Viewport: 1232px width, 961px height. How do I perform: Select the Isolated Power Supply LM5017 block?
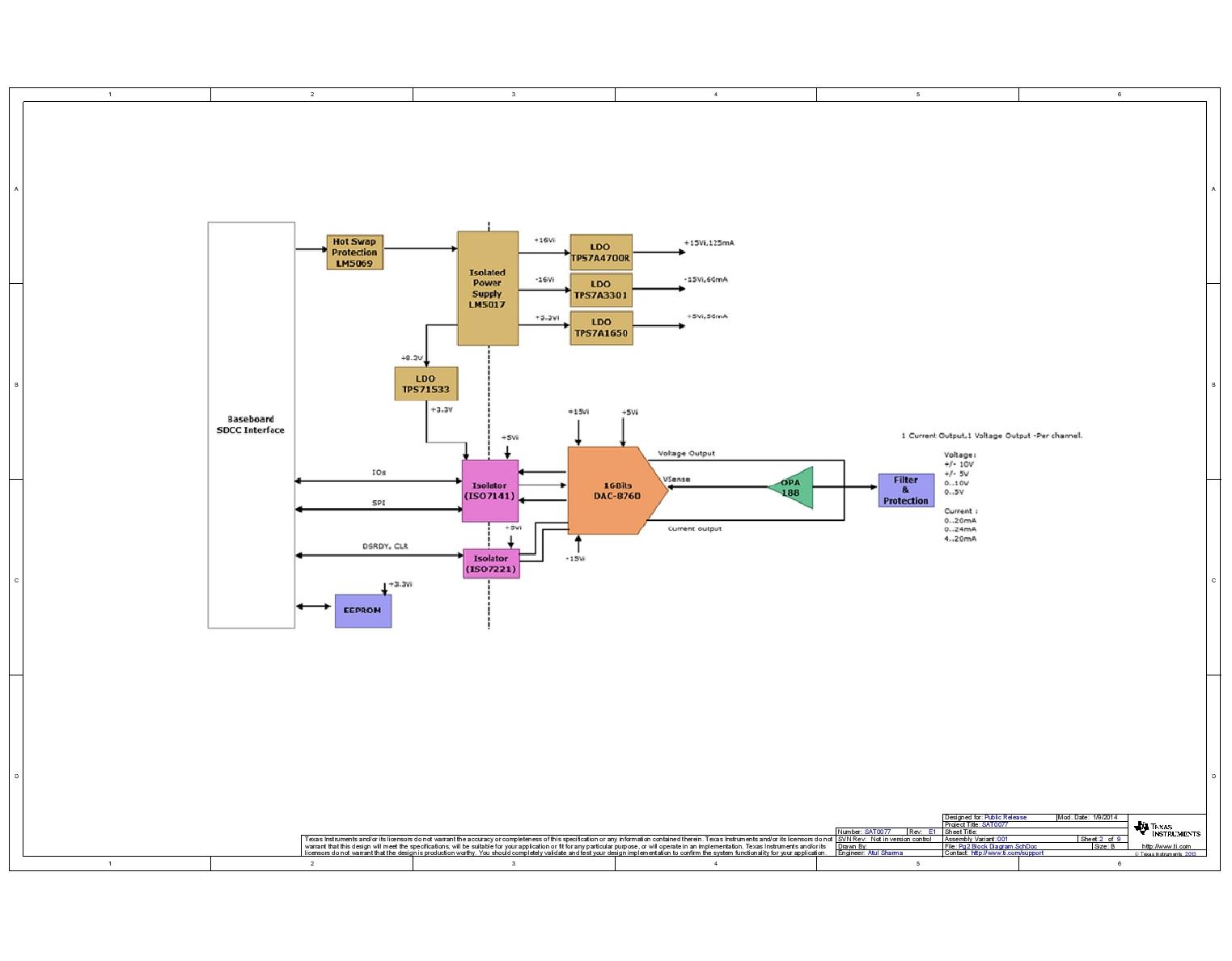tap(488, 289)
